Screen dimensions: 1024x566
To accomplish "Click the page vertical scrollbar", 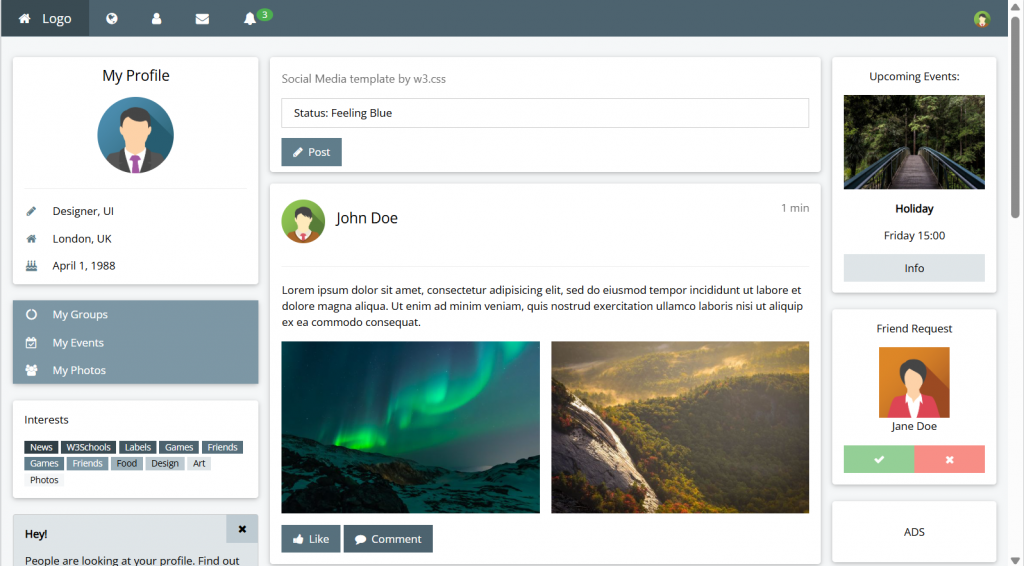I will coord(1015,118).
